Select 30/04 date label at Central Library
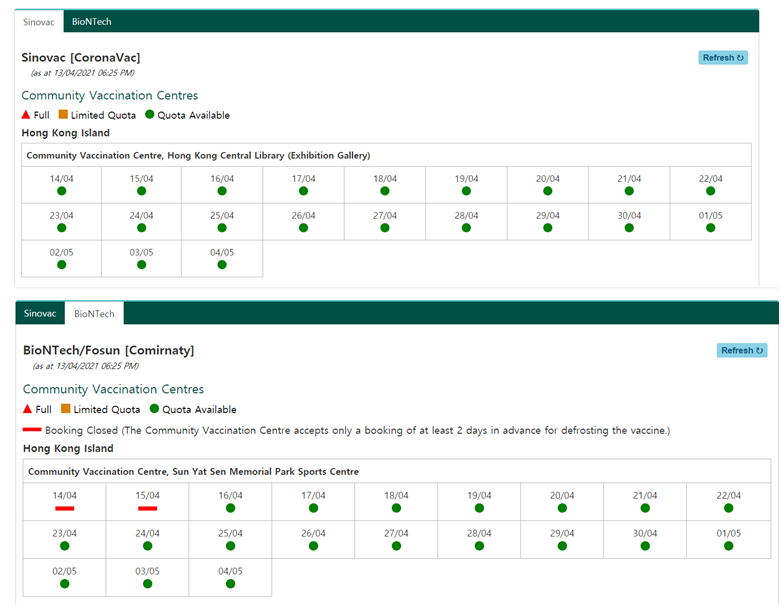The width and height of the screenshot is (781, 605). [629, 216]
